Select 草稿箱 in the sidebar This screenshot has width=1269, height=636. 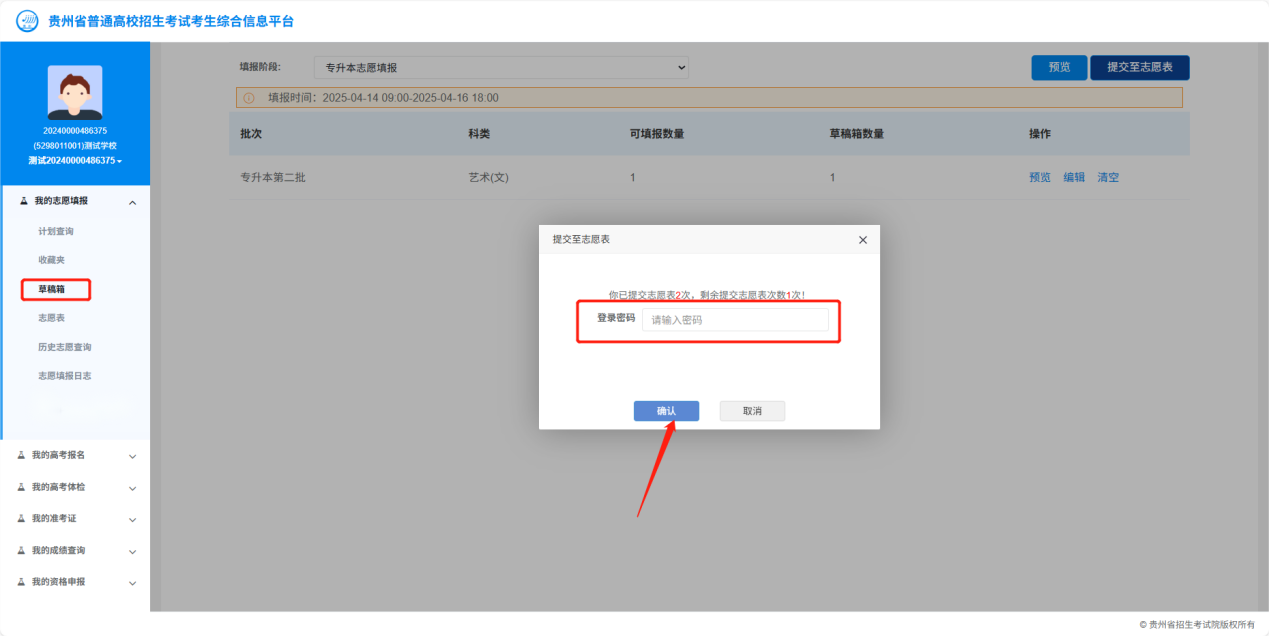point(52,289)
